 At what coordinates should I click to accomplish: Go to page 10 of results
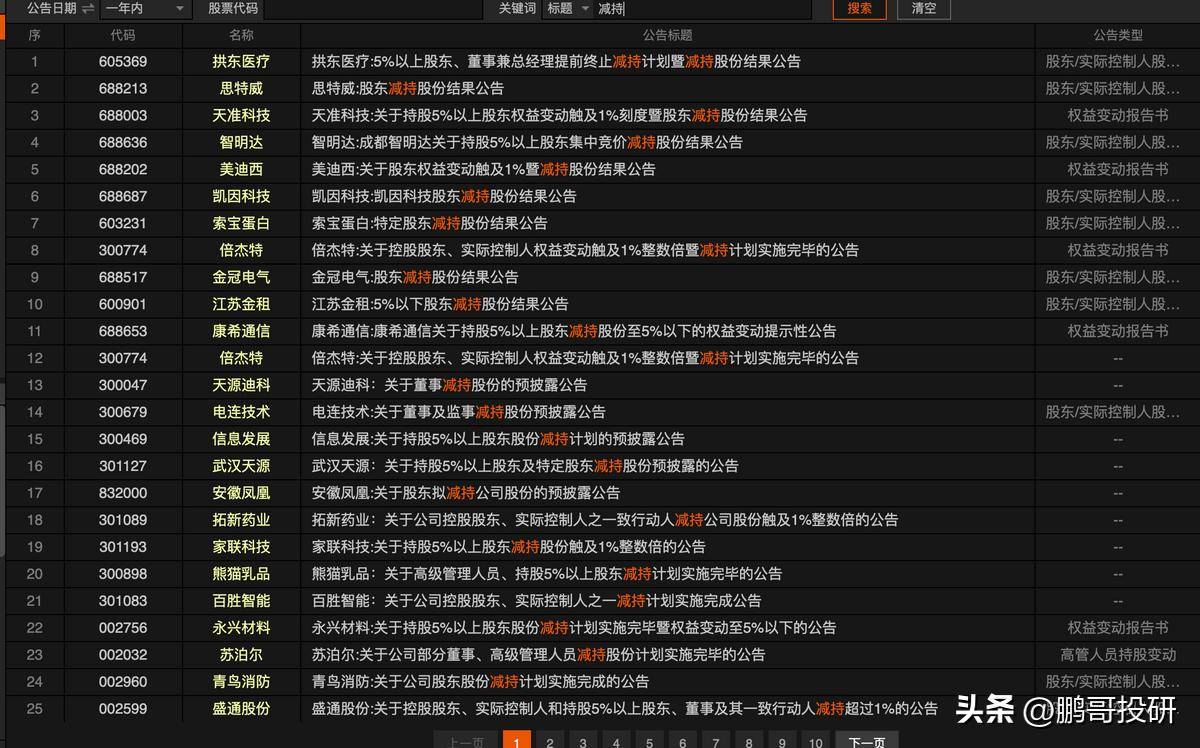[x=816, y=742]
